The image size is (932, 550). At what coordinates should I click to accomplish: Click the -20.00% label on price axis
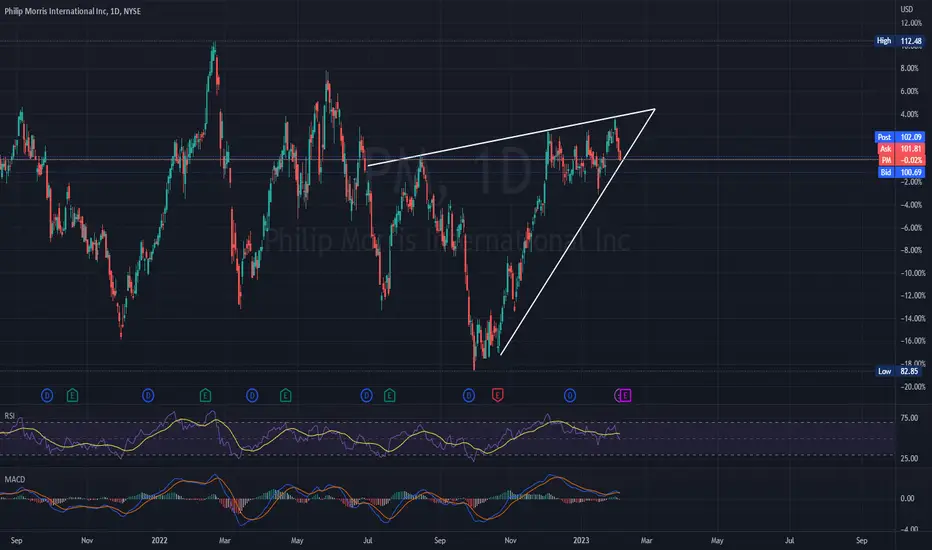pyautogui.click(x=912, y=386)
